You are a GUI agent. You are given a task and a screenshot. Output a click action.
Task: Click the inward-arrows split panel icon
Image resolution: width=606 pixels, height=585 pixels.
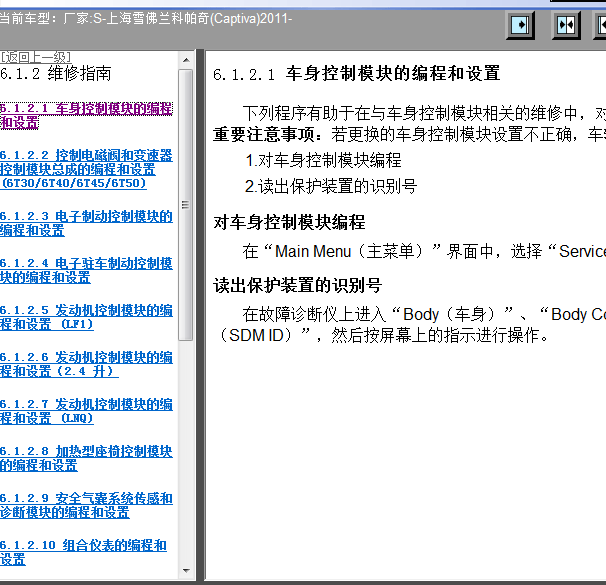pyautogui.click(x=566, y=25)
